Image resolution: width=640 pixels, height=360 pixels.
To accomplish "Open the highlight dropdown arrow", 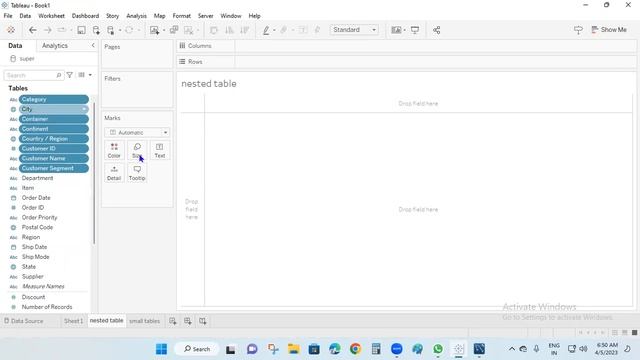I will point(274,30).
